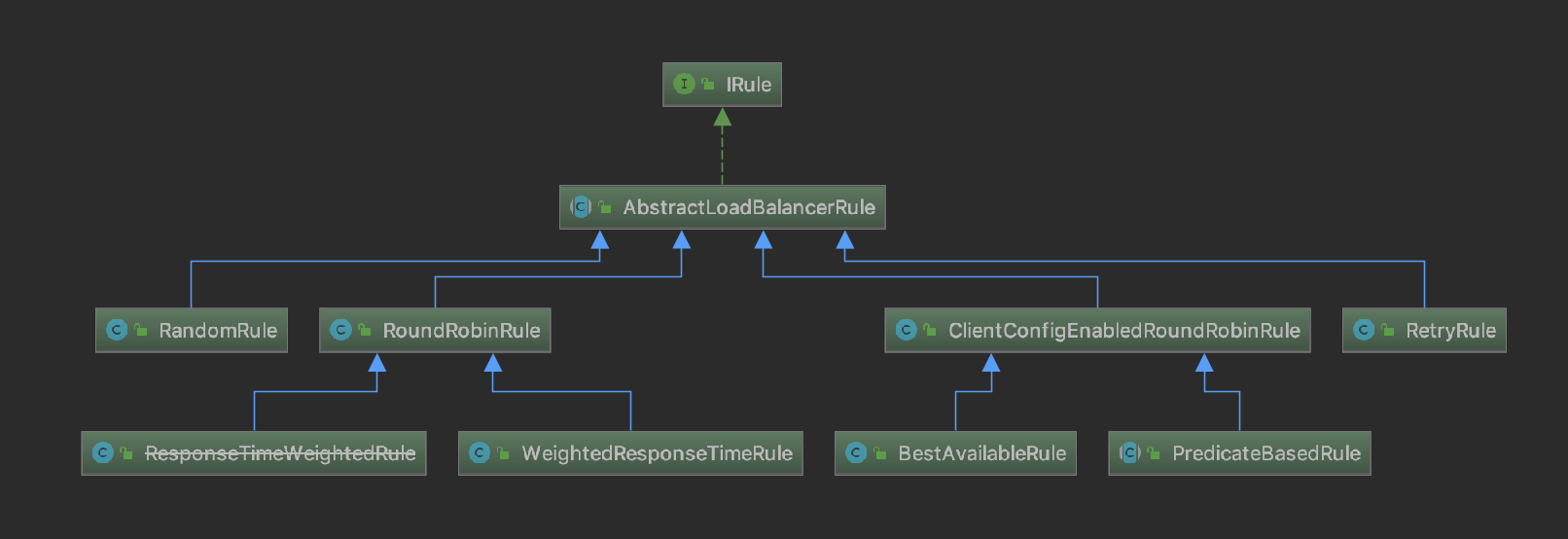The width and height of the screenshot is (1568, 539).
Task: Click the lock icon beside ClientConfigEnabledRoundRobinRule
Action: click(931, 330)
